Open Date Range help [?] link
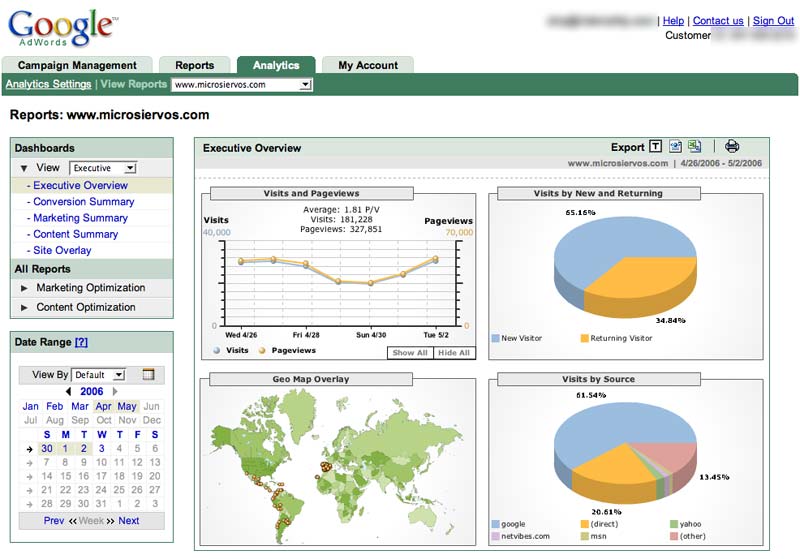Screen dimensions: 800x559 pyautogui.click(x=81, y=342)
